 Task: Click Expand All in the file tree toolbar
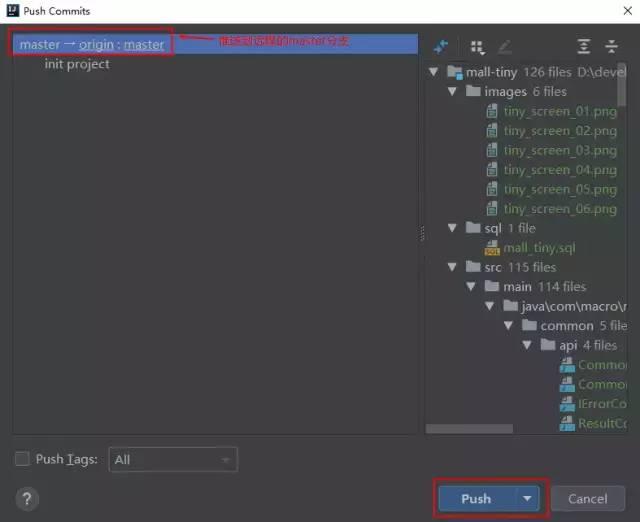point(584,47)
